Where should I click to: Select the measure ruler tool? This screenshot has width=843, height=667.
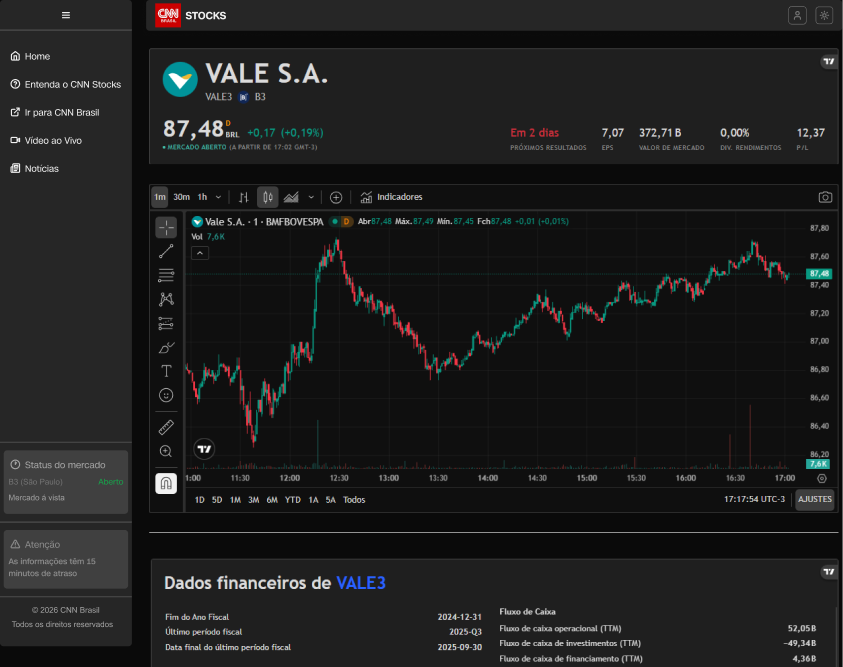166,427
